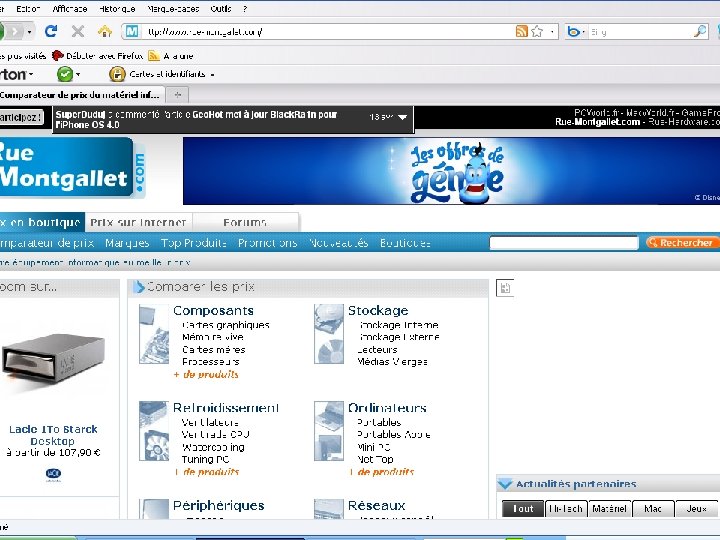Image resolution: width=720 pixels, height=540 pixels.
Task: Select the Comparateur de prix browser tab
Action: [82, 95]
